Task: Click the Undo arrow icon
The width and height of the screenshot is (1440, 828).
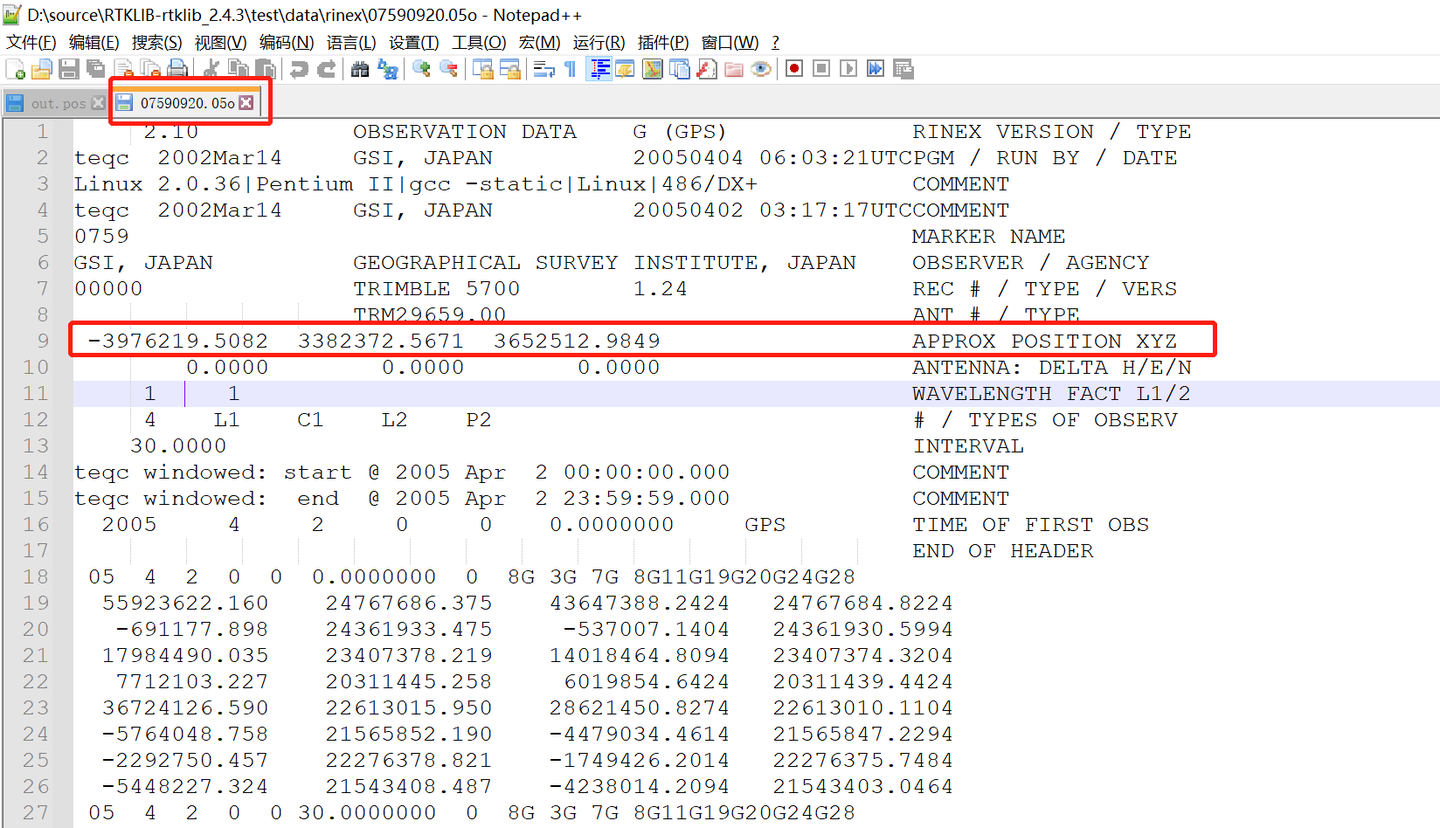Action: pos(298,69)
